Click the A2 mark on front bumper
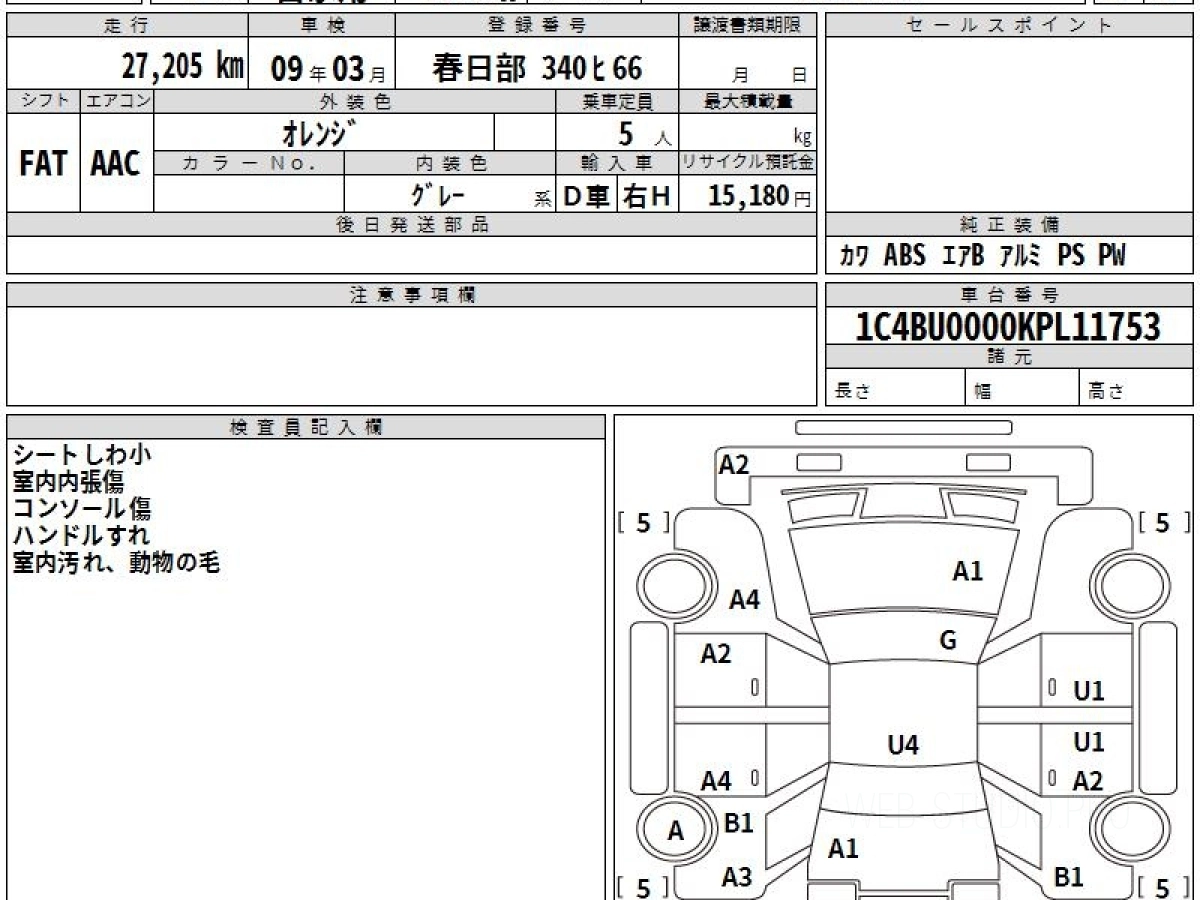The width and height of the screenshot is (1200, 900). [x=734, y=464]
